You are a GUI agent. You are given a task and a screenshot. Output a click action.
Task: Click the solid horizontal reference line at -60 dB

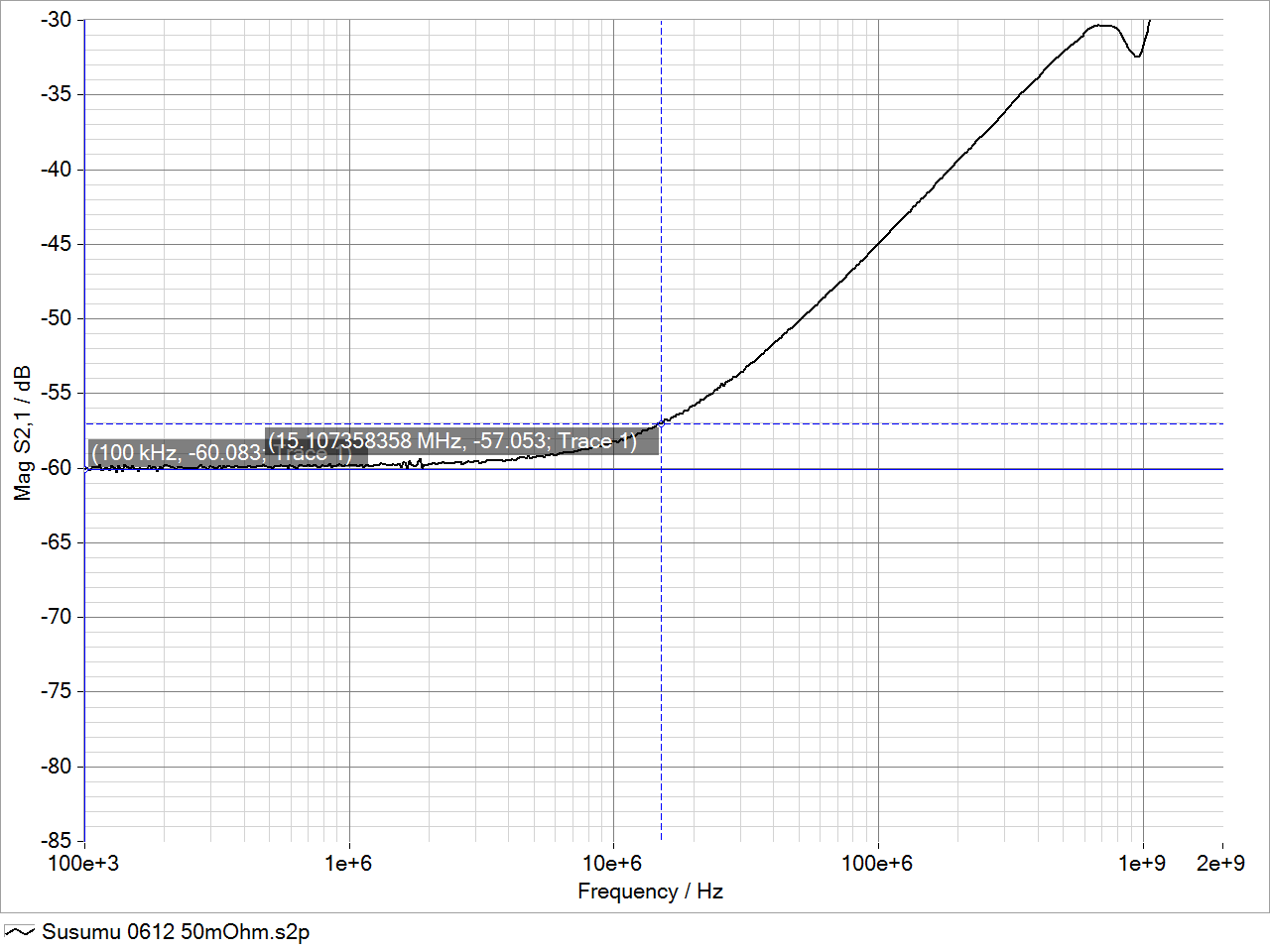pyautogui.click(x=893, y=469)
